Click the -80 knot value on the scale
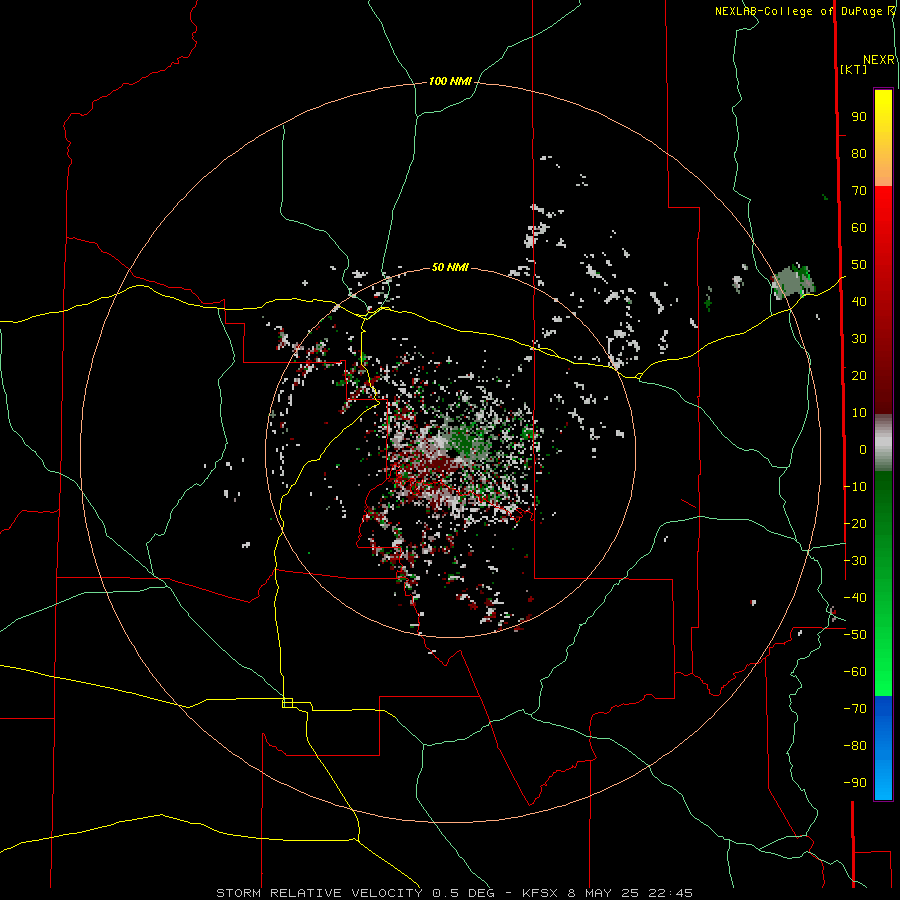Image resolution: width=900 pixels, height=900 pixels. tap(855, 746)
